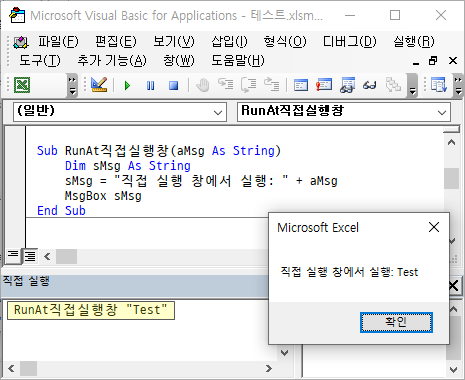Viewport: 465px width, 380px height.
Task: Click the Call Stack icon
Action: 393,85
